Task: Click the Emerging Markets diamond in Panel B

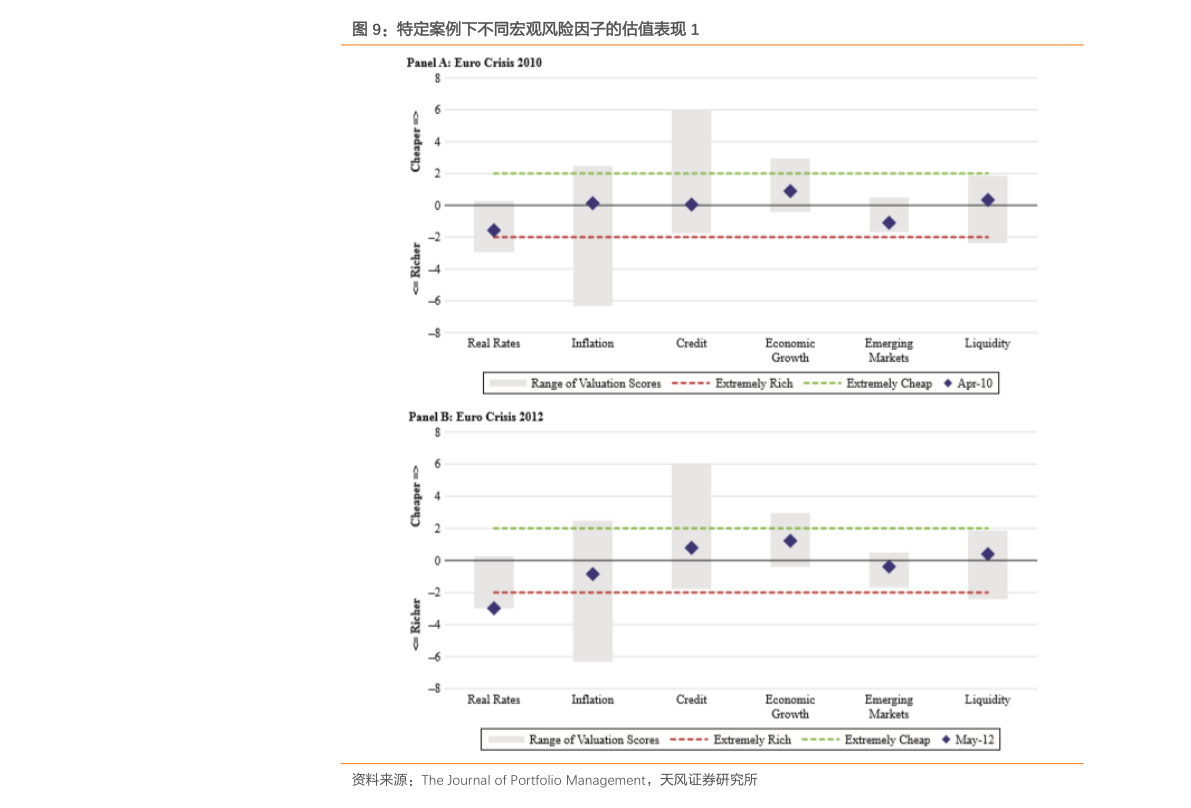Action: [889, 567]
